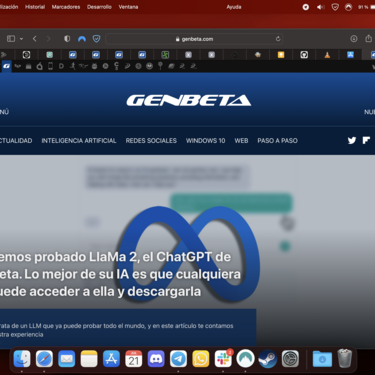The width and height of the screenshot is (375, 375).
Task: Open Calendar showing 21 in the Dock
Action: pyautogui.click(x=134, y=359)
